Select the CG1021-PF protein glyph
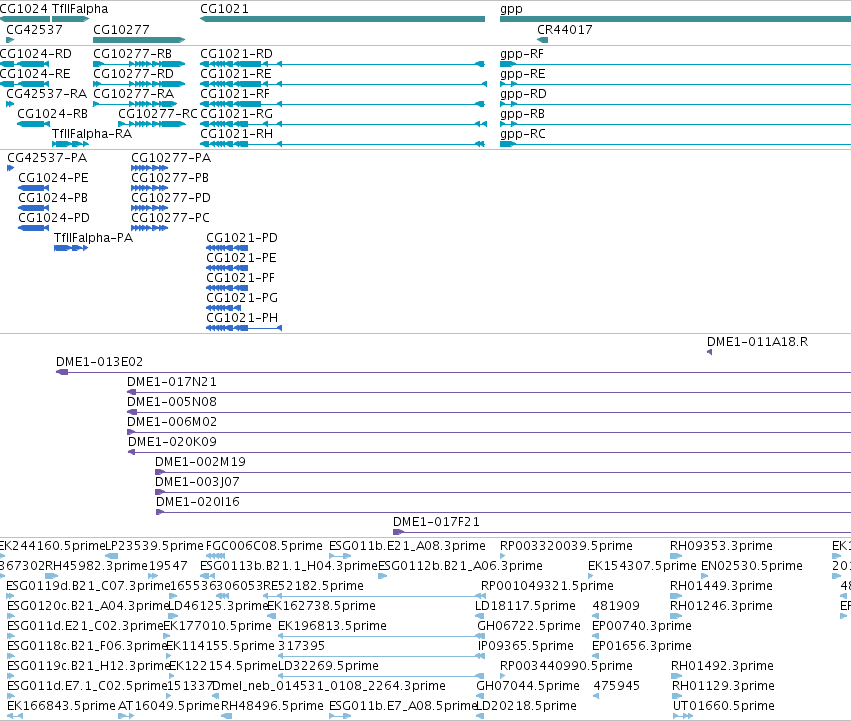851x721 pixels. 227,288
